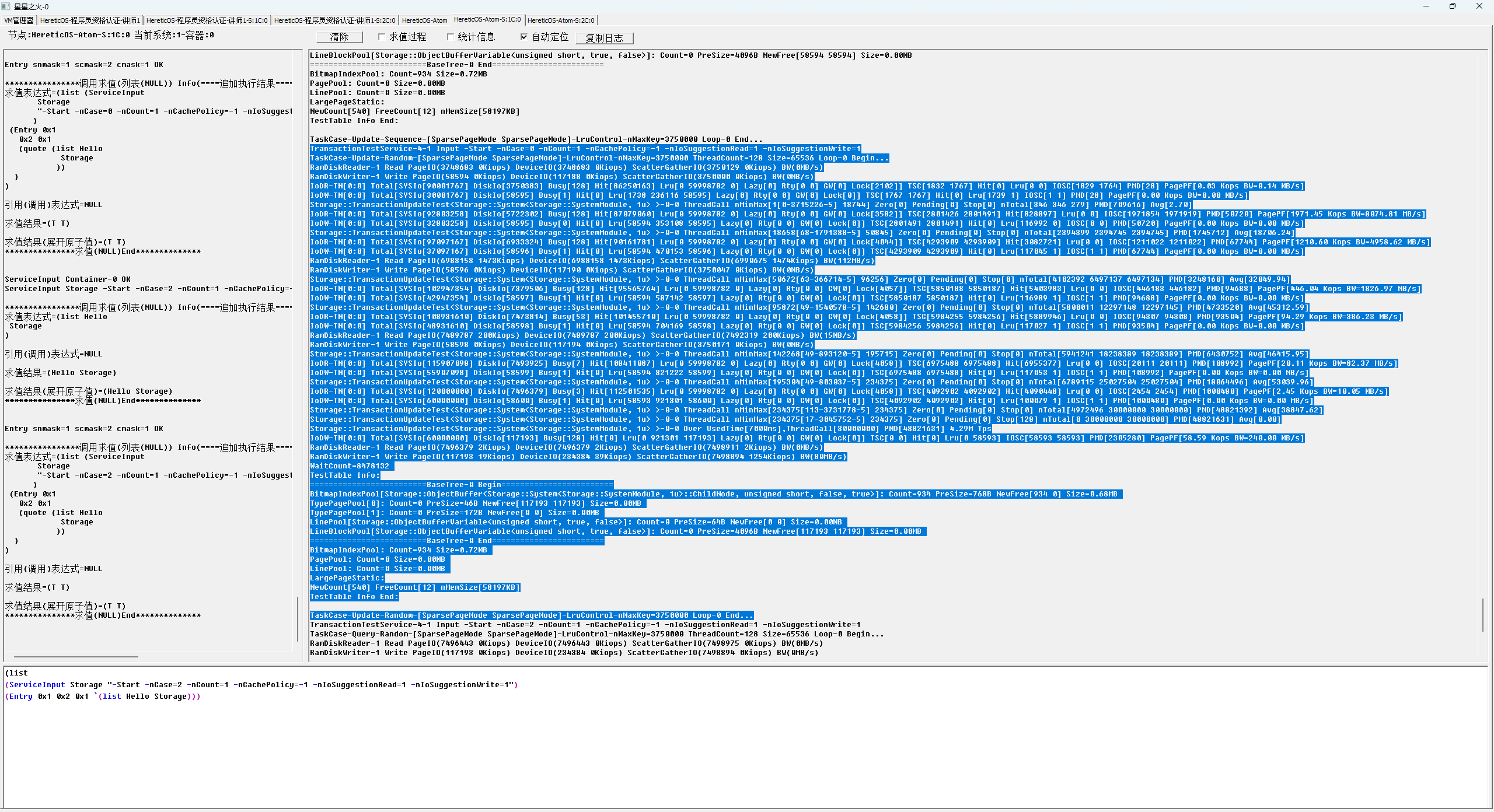This screenshot has width=1494, height=812.
Task: Uncheck the 自动定位 checkbox
Action: click(x=524, y=37)
